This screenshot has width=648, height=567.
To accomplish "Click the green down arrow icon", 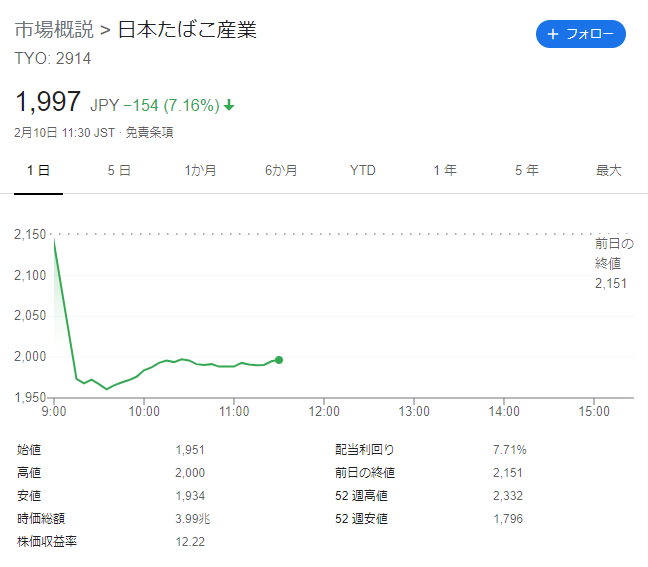I will pos(229,105).
